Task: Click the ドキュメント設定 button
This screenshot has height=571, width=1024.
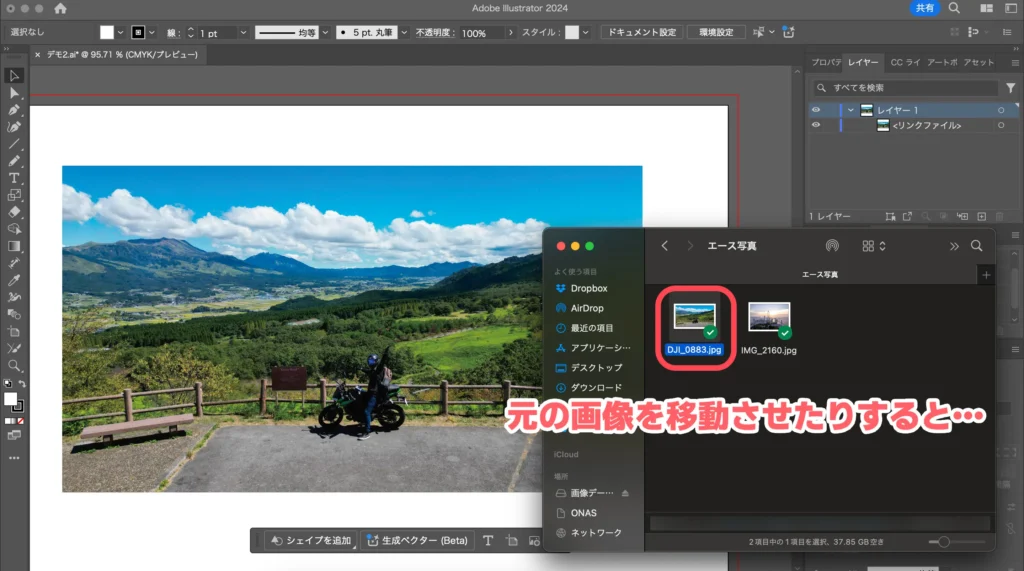Action: 642,32
